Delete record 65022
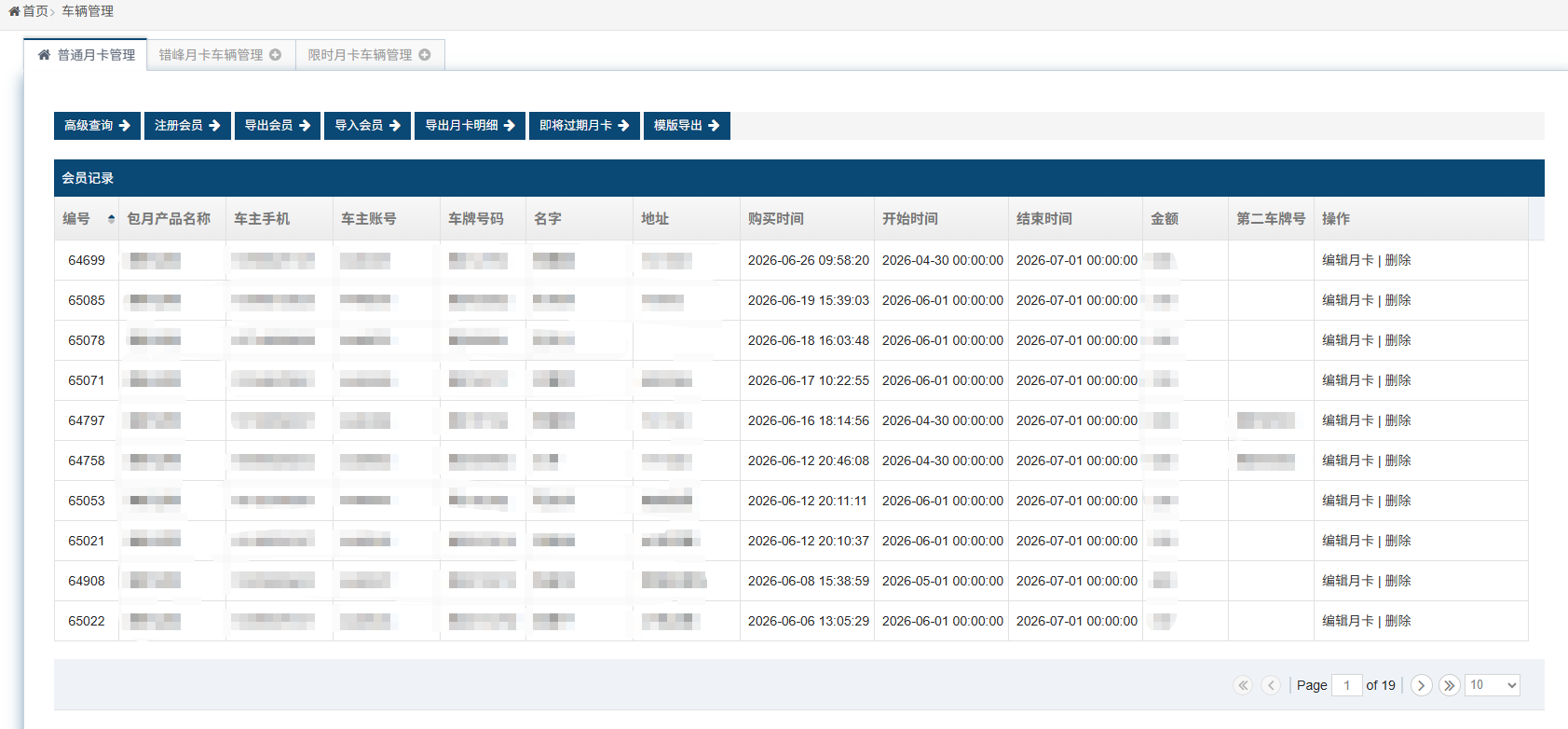The height and width of the screenshot is (729, 1568). pos(1398,621)
